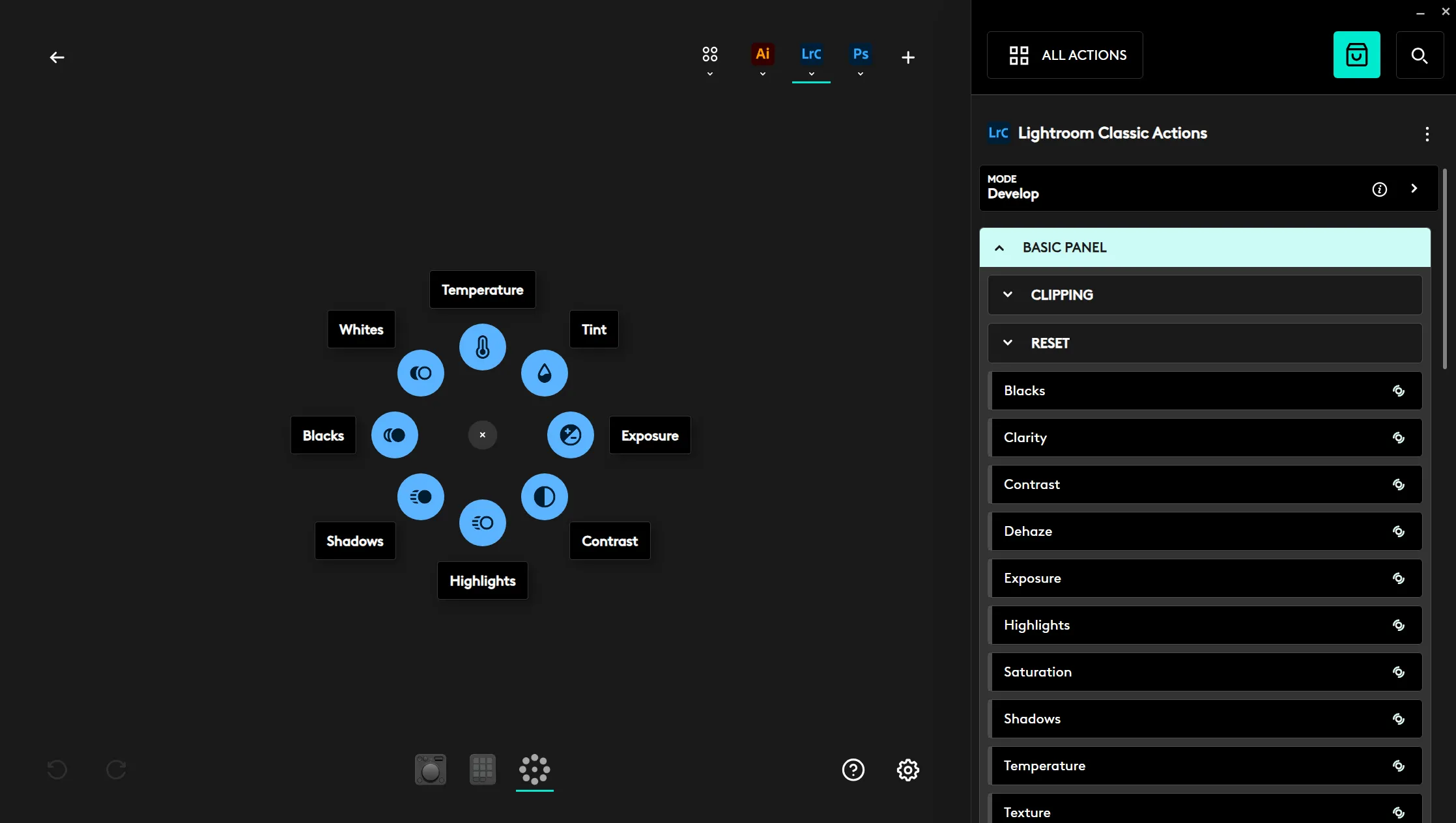Click the Blacks icon in the radial ring

coord(395,435)
